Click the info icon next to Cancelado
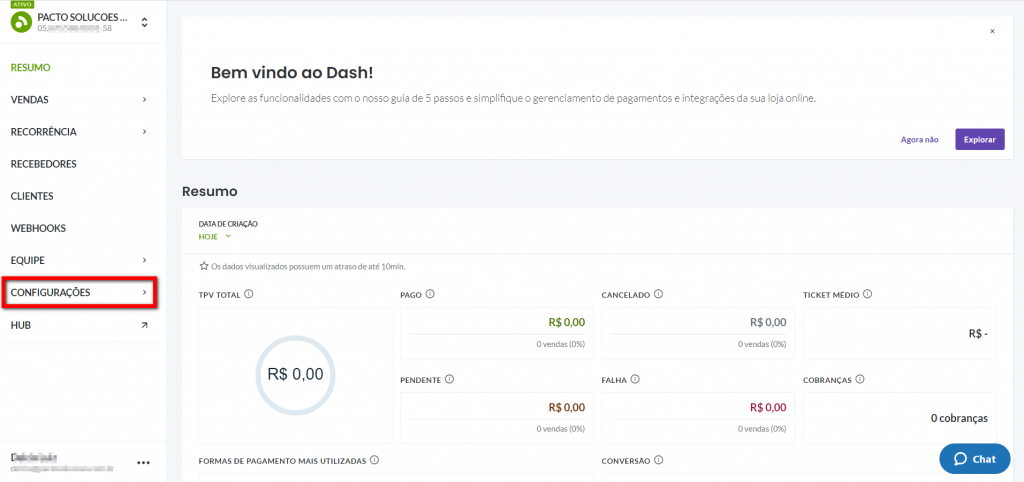Image resolution: width=1024 pixels, height=482 pixels. [659, 295]
